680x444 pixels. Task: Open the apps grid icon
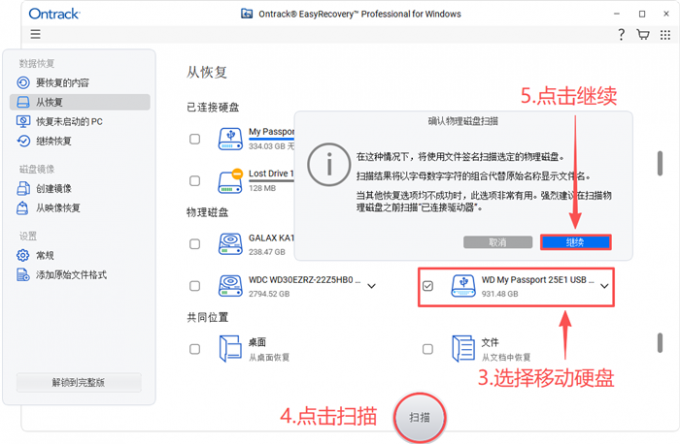[x=665, y=35]
